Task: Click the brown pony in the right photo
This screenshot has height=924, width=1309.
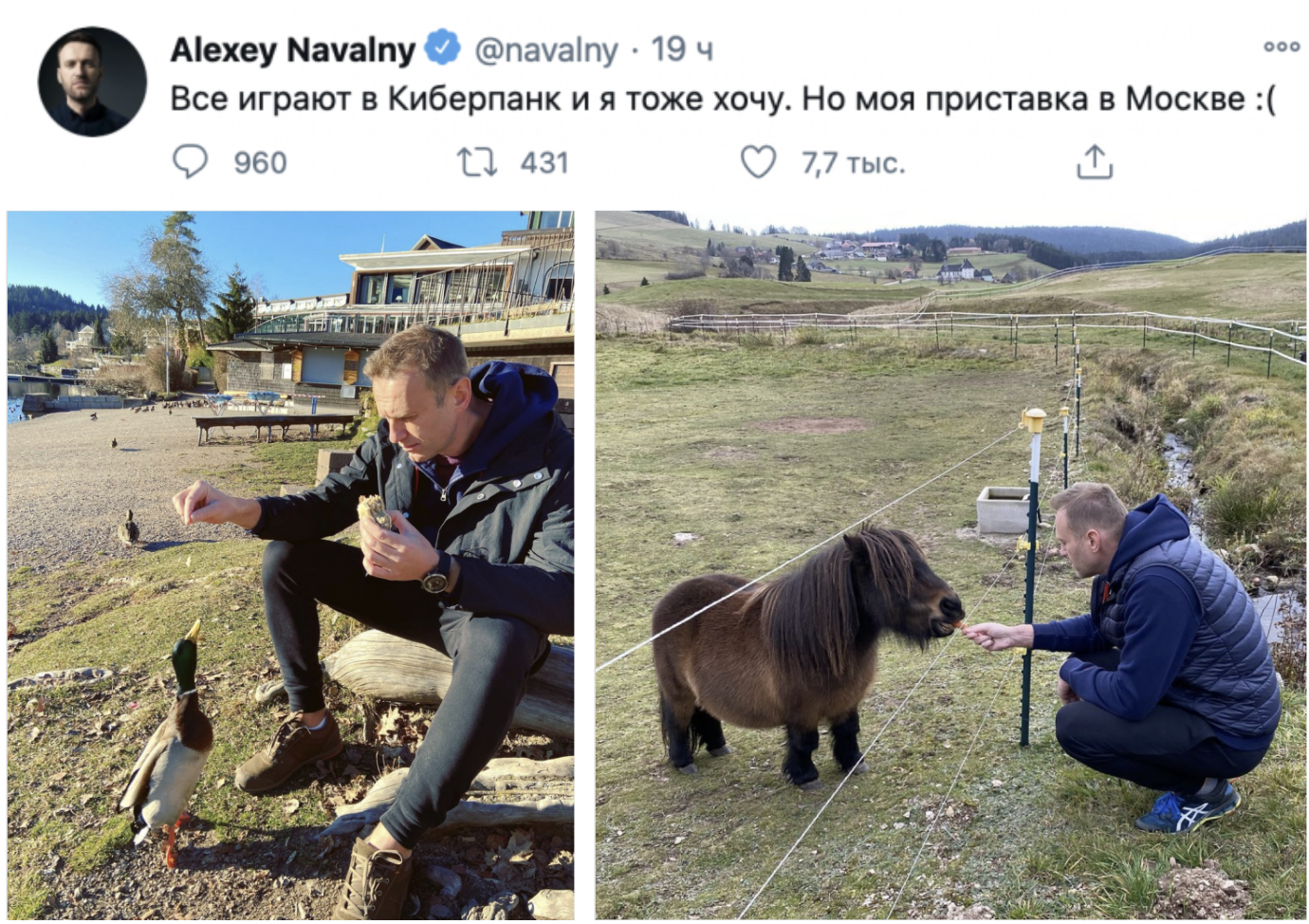Action: 806,653
